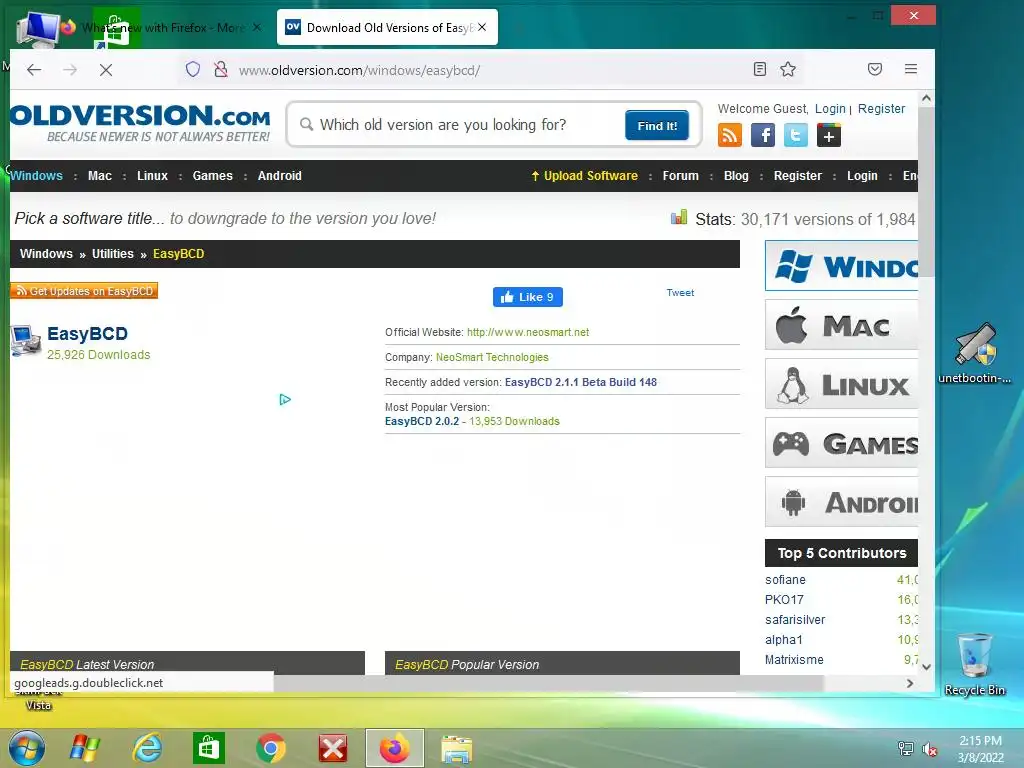
Task: Switch to What's new with Firefox tab
Action: [x=163, y=27]
